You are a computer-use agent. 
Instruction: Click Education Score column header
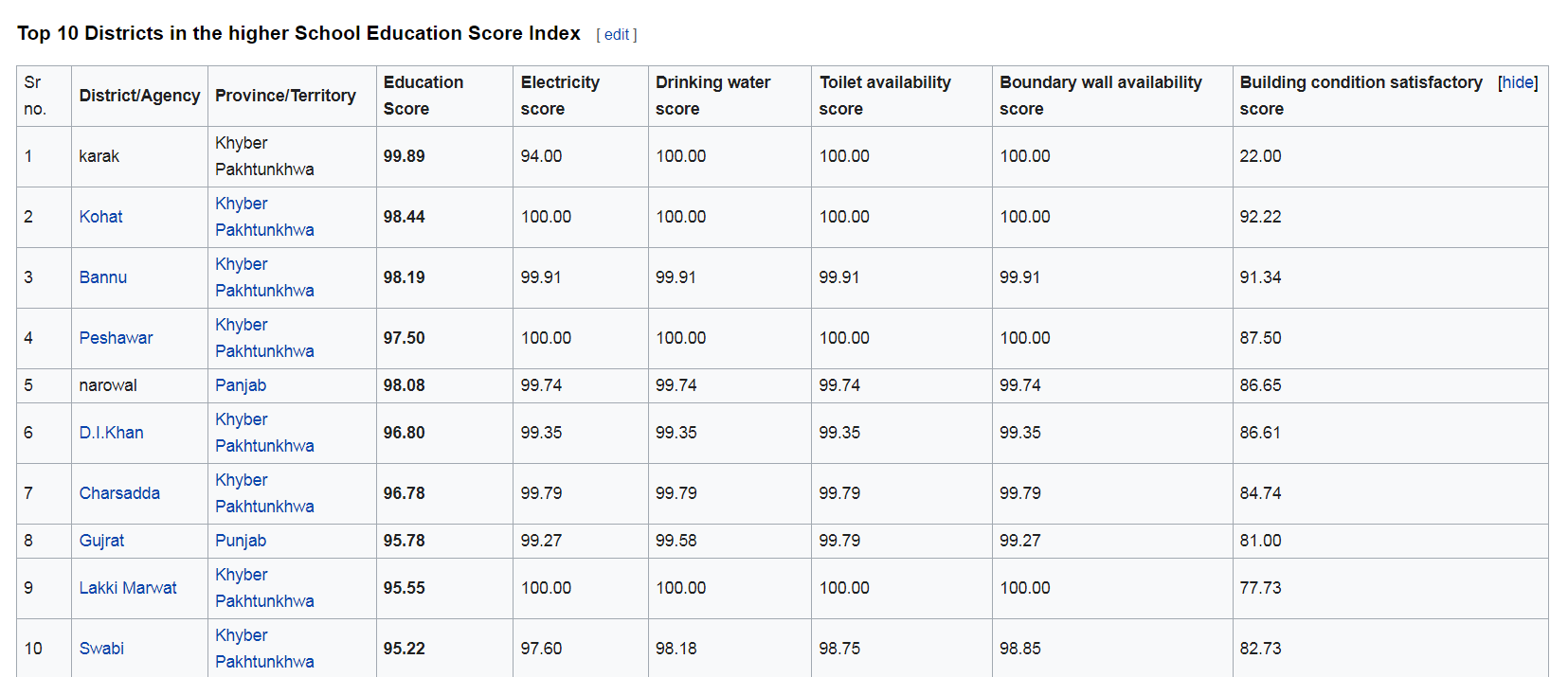pos(444,96)
